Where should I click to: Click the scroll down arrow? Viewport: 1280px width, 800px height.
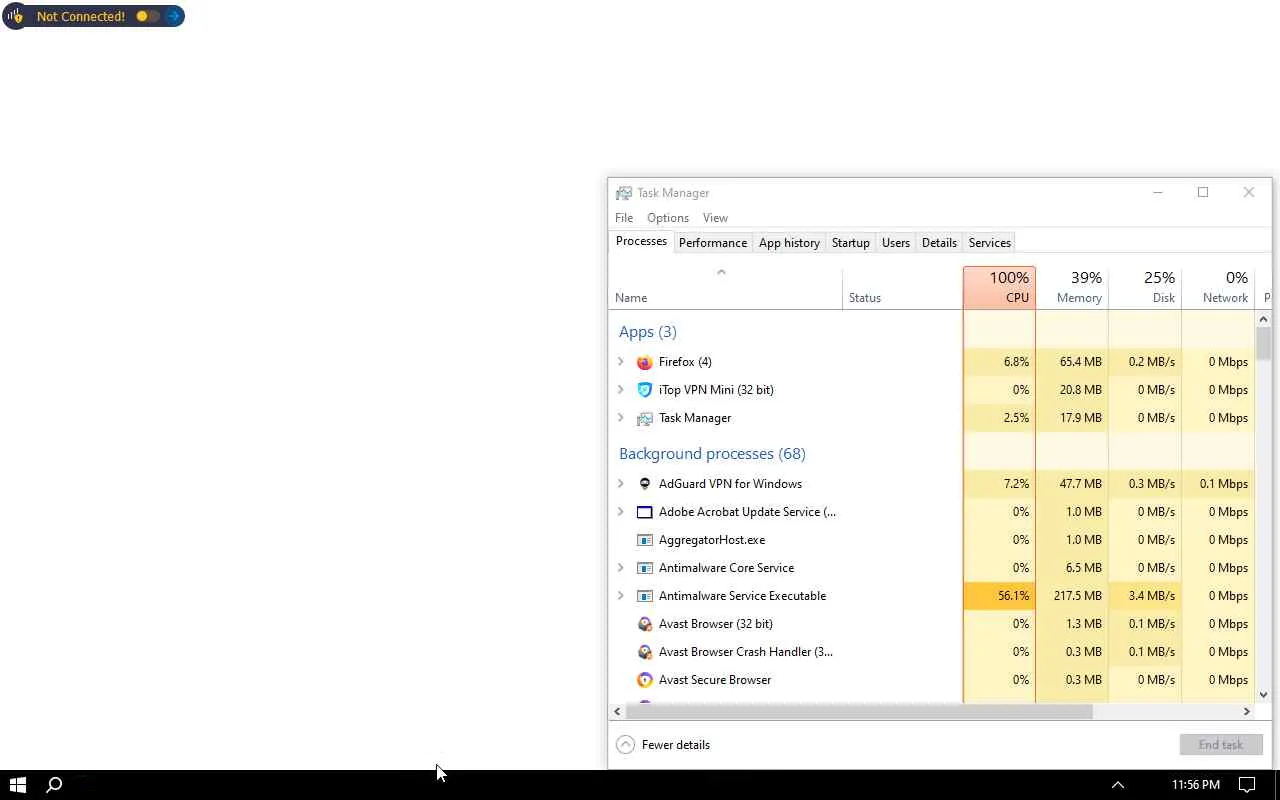pos(1264,695)
